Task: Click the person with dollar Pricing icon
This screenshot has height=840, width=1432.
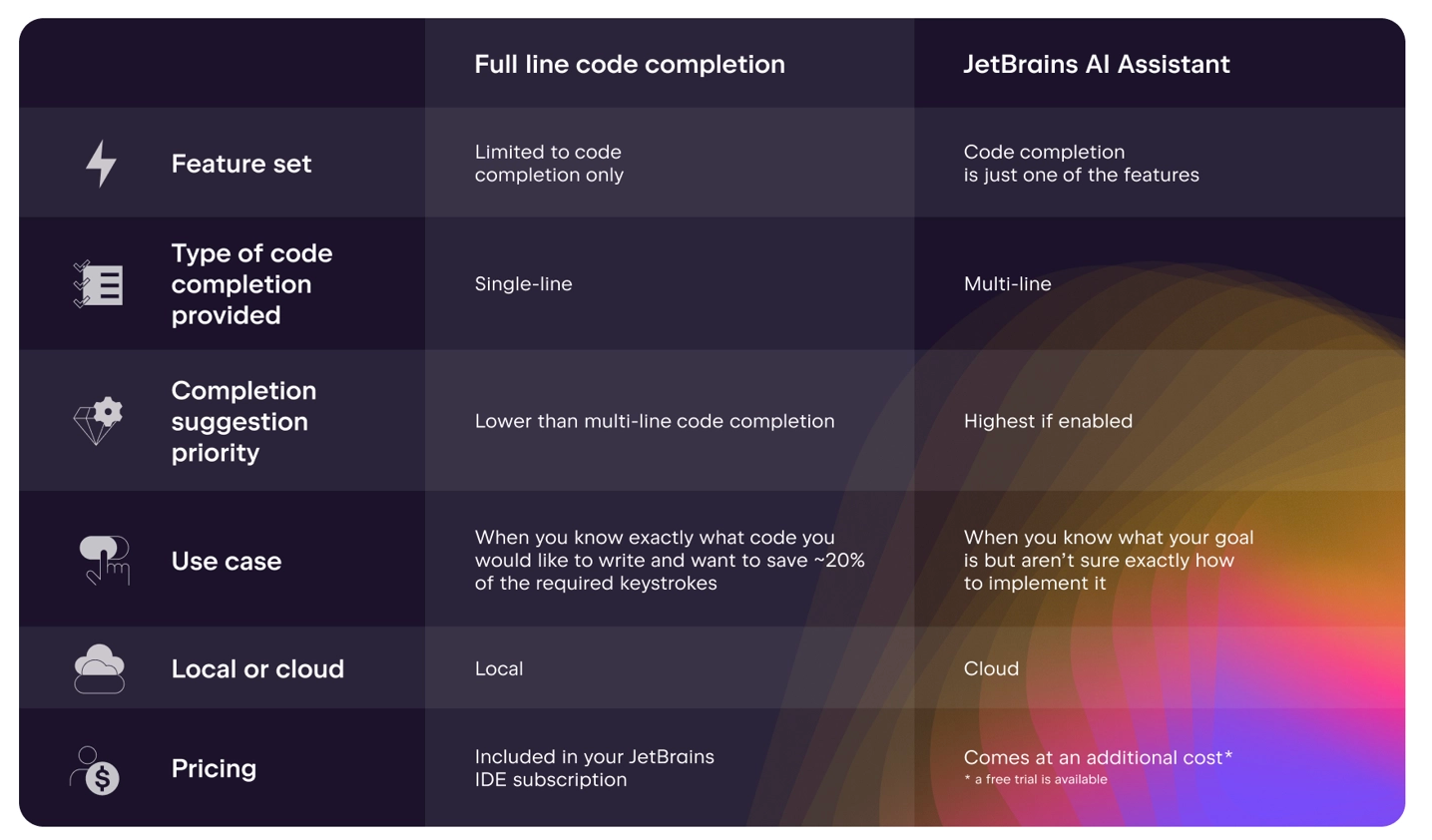Action: (96, 769)
